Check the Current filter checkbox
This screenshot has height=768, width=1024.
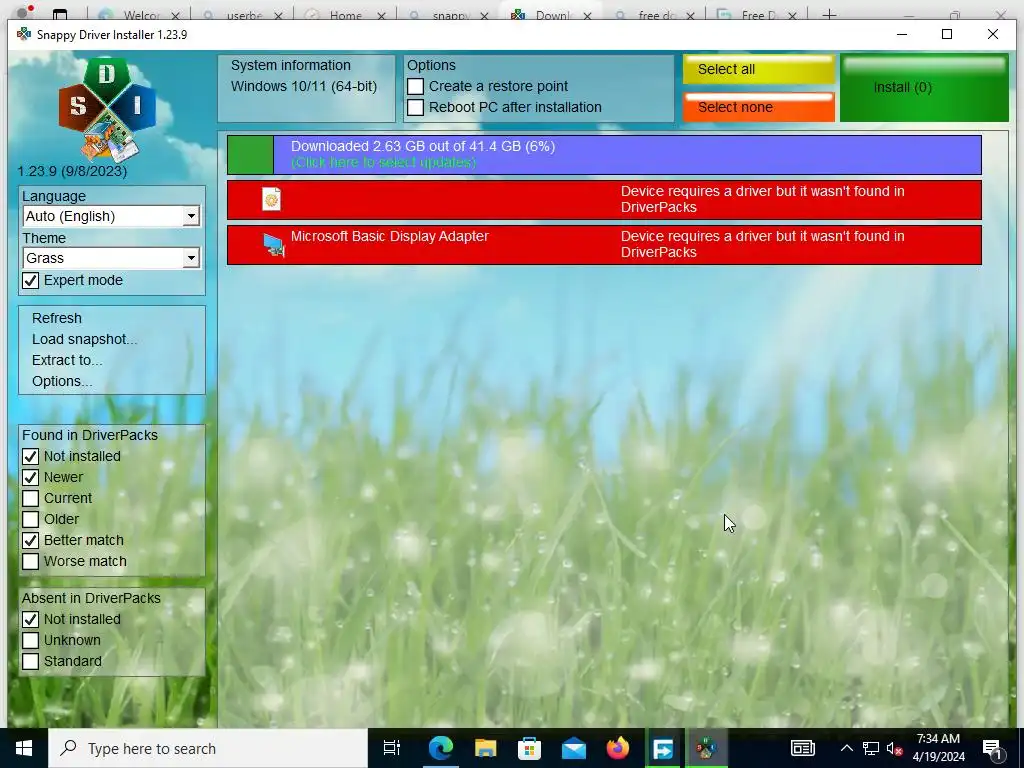(x=31, y=498)
